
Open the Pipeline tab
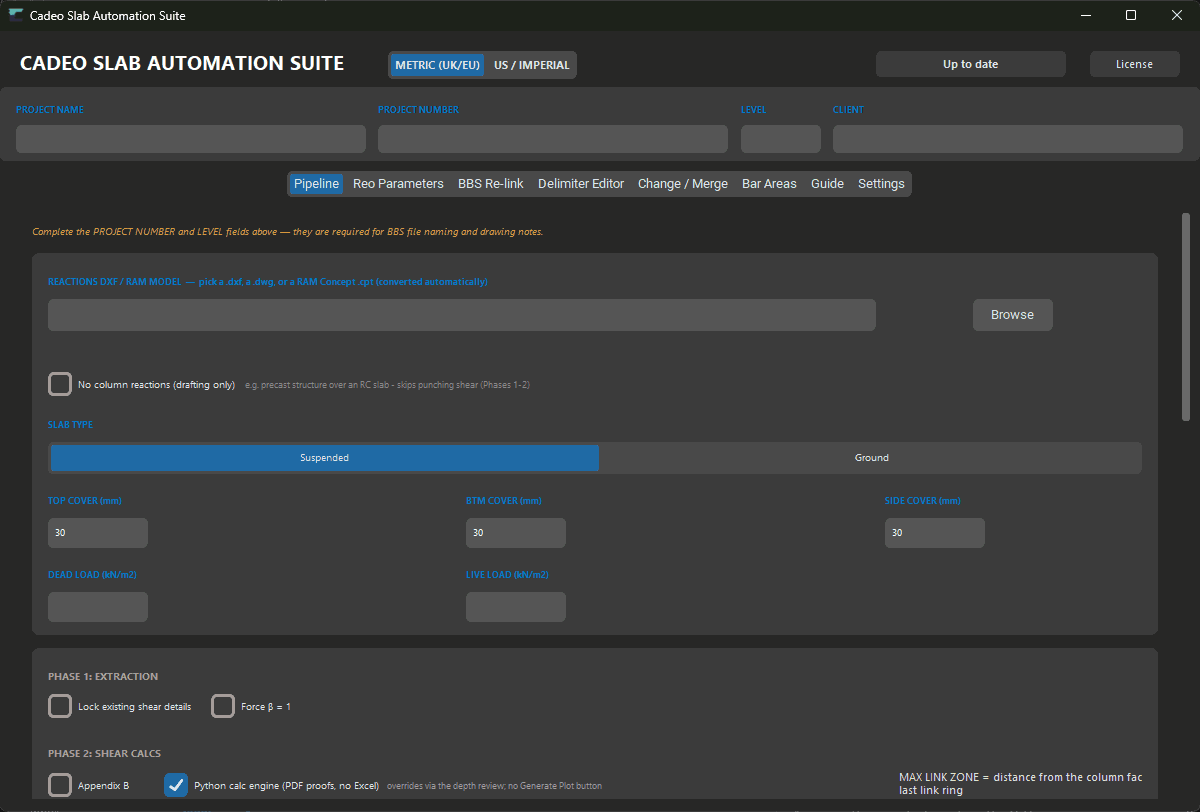[x=316, y=184]
